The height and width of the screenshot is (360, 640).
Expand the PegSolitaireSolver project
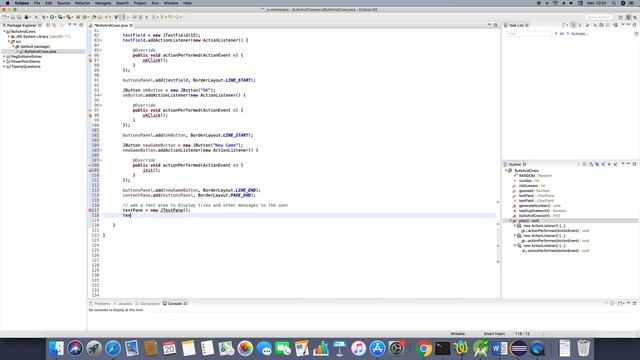point(4,56)
